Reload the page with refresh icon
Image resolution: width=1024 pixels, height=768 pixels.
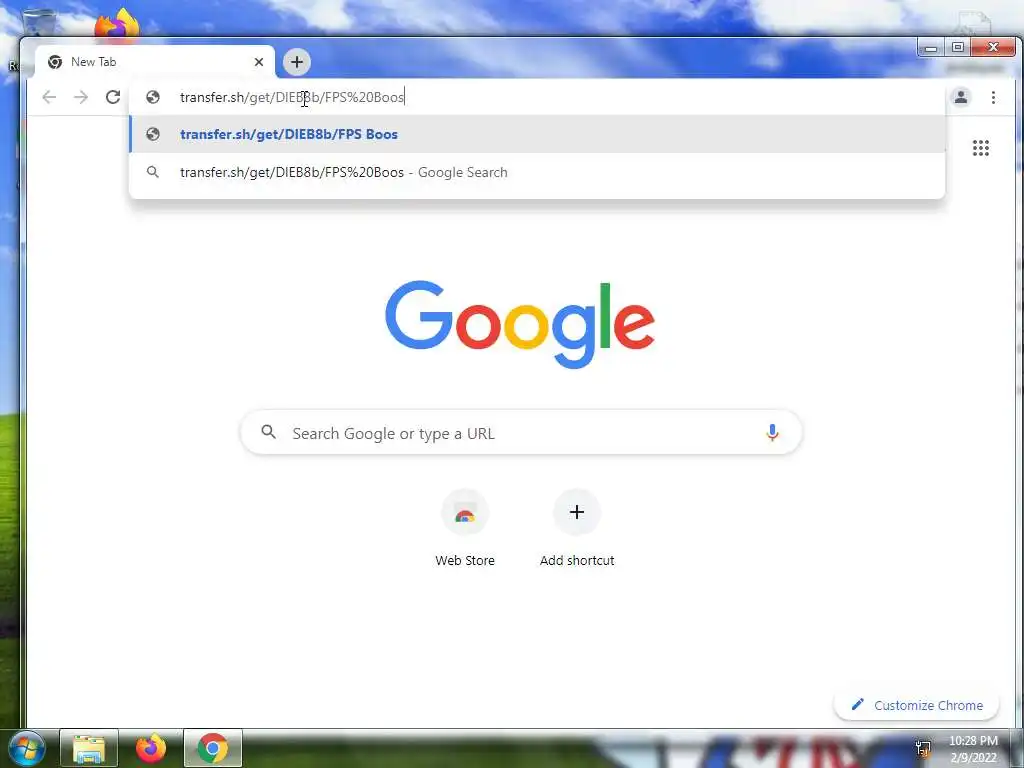[113, 97]
